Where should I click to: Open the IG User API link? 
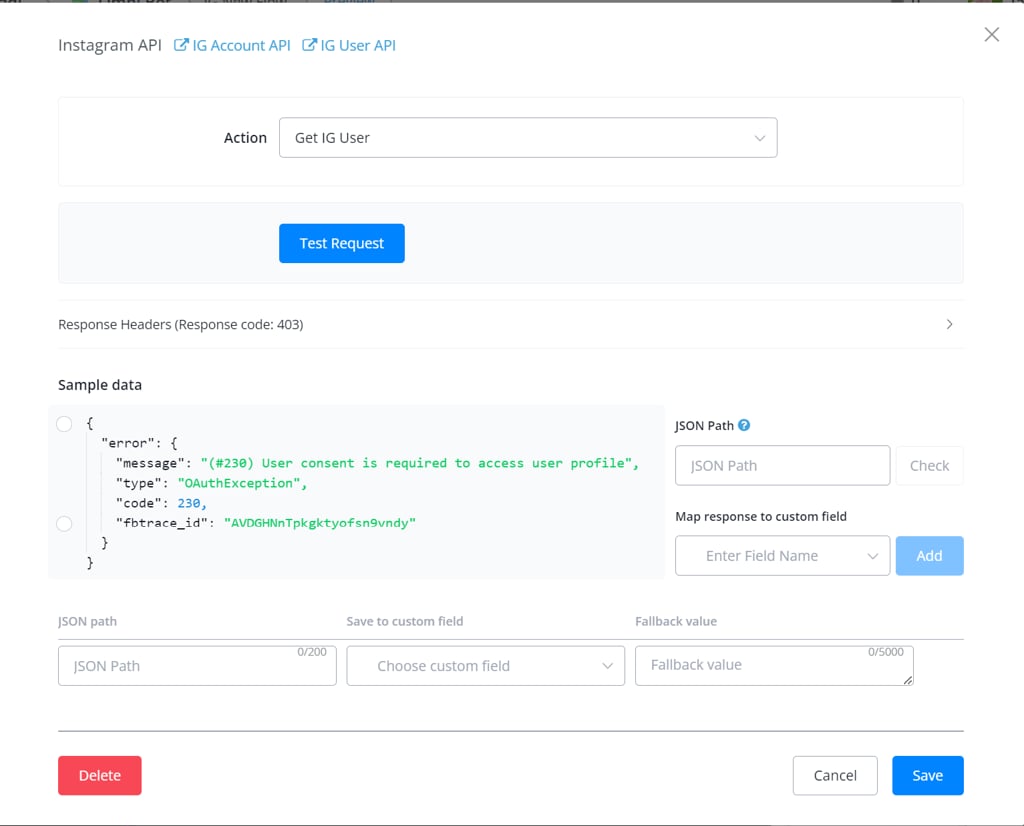[x=349, y=45]
